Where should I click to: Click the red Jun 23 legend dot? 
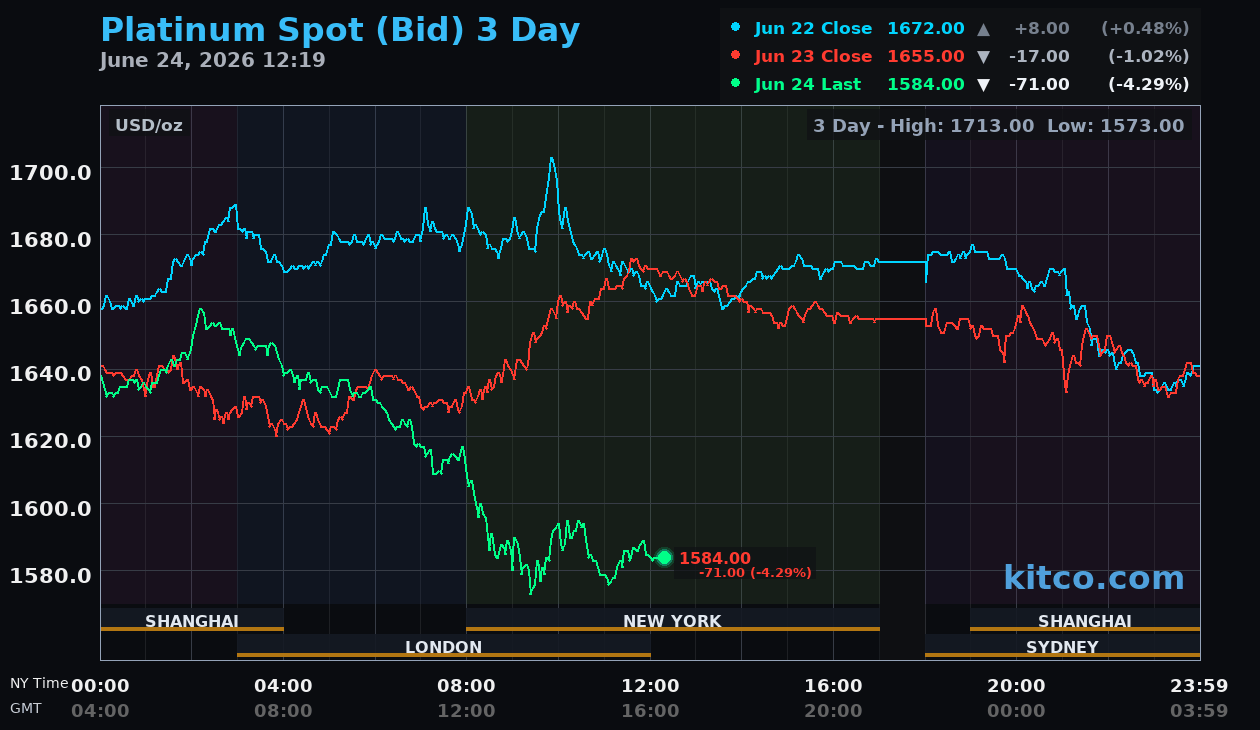[x=736, y=56]
